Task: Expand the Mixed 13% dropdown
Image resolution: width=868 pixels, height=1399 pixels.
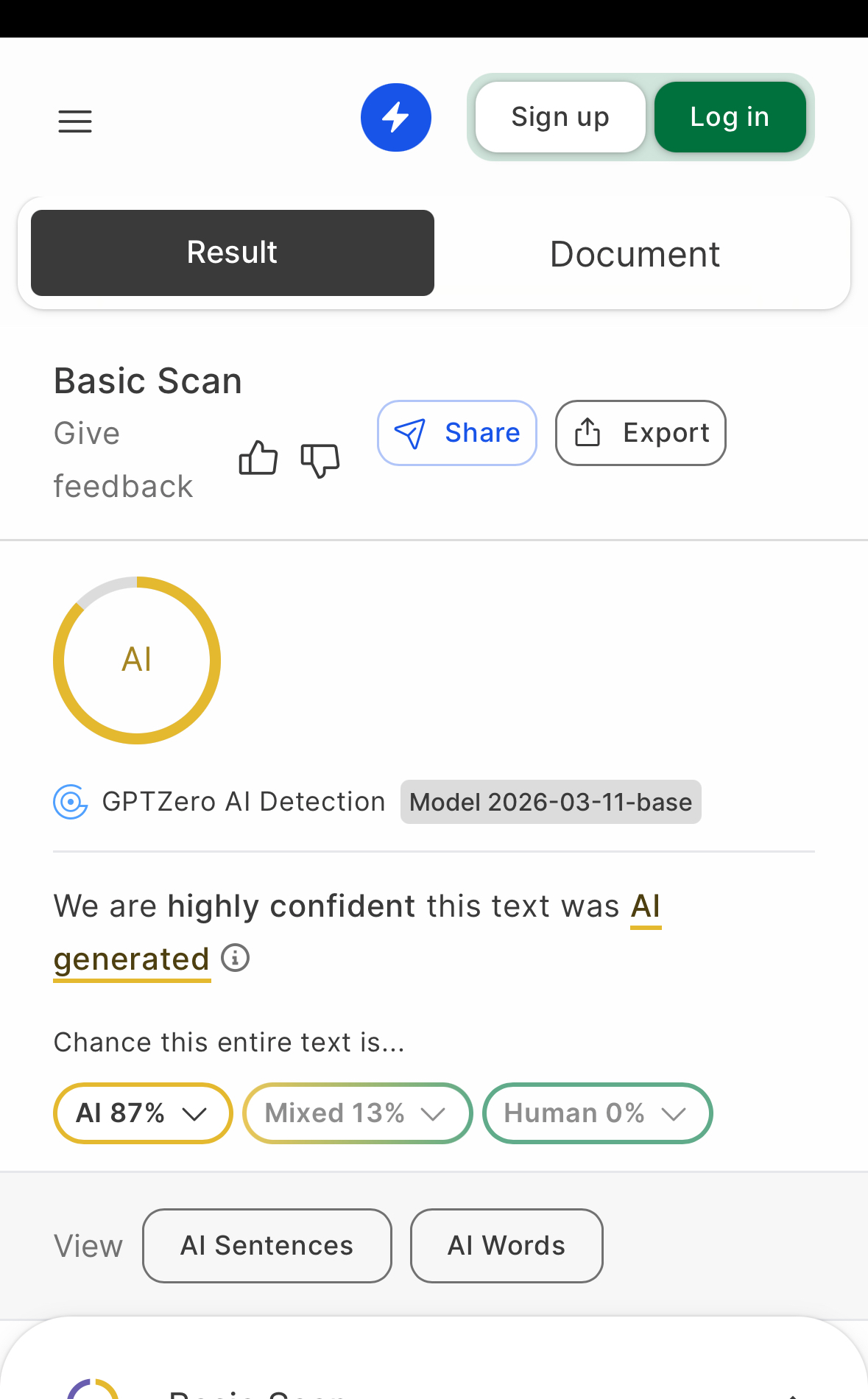Action: 357,1113
